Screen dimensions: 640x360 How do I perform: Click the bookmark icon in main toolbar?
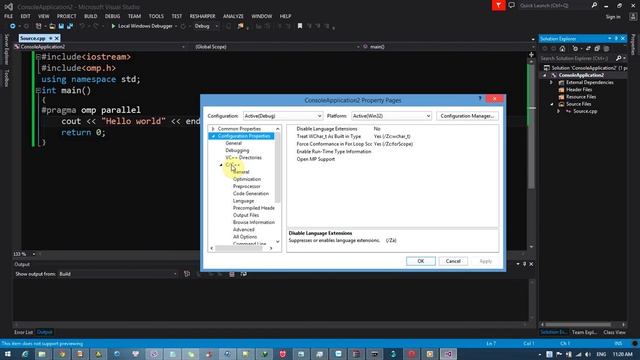coord(300,26)
